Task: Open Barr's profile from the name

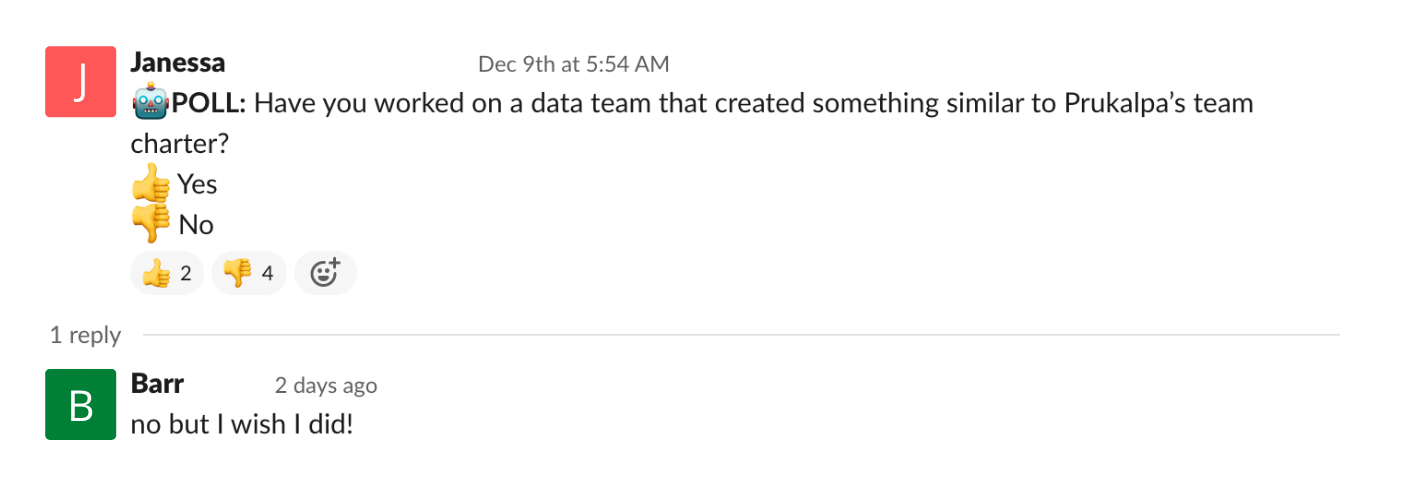Action: (x=157, y=384)
